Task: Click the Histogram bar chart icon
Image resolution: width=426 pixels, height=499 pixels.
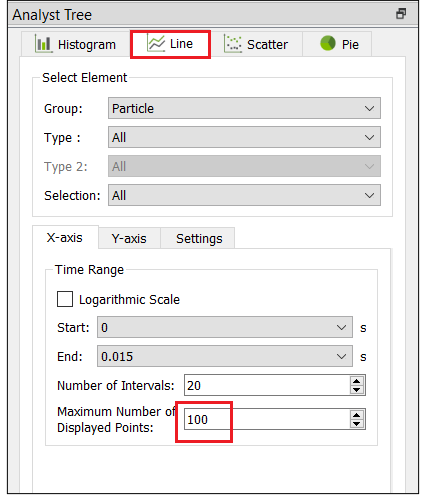Action: tap(43, 44)
